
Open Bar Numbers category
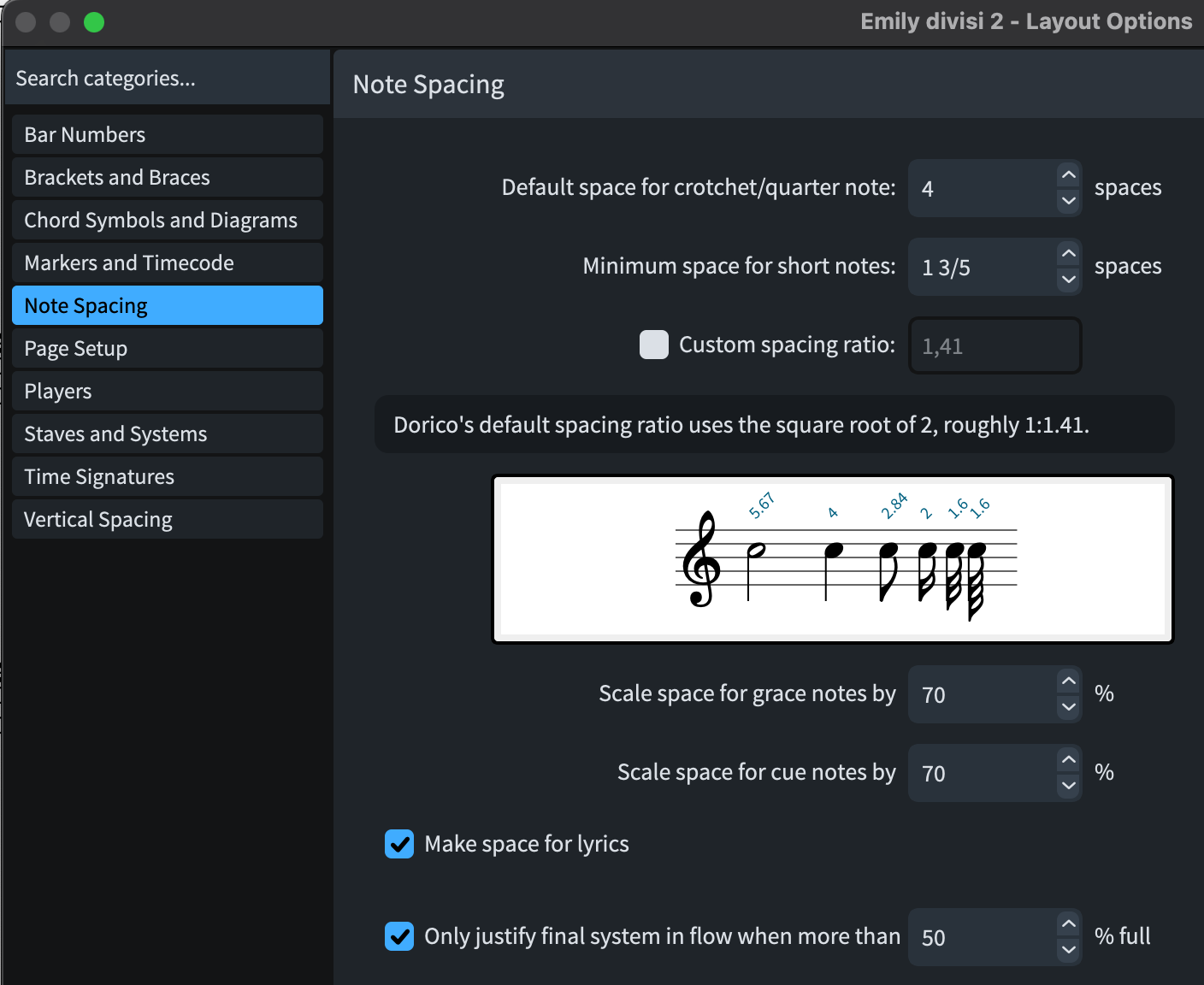tap(168, 135)
